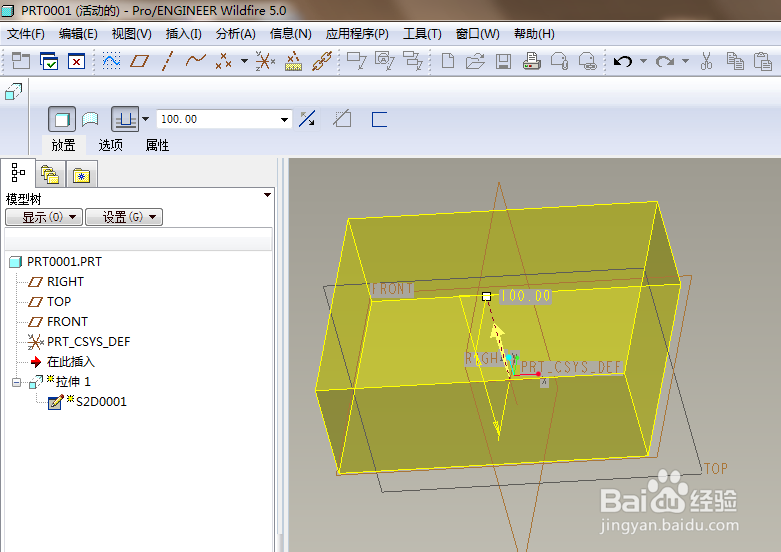Click the blind depth option button

tap(125, 119)
